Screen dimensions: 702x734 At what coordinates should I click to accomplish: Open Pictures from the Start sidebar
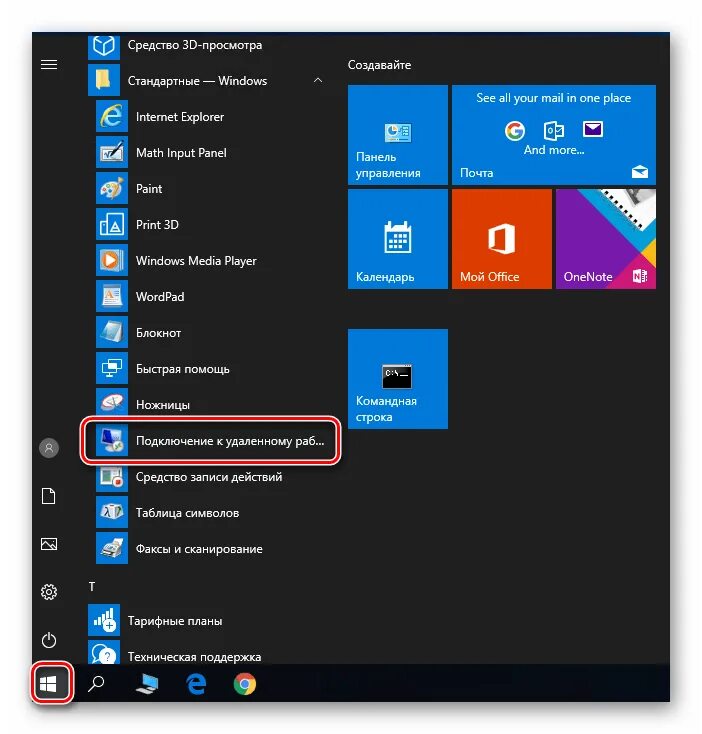[x=49, y=544]
